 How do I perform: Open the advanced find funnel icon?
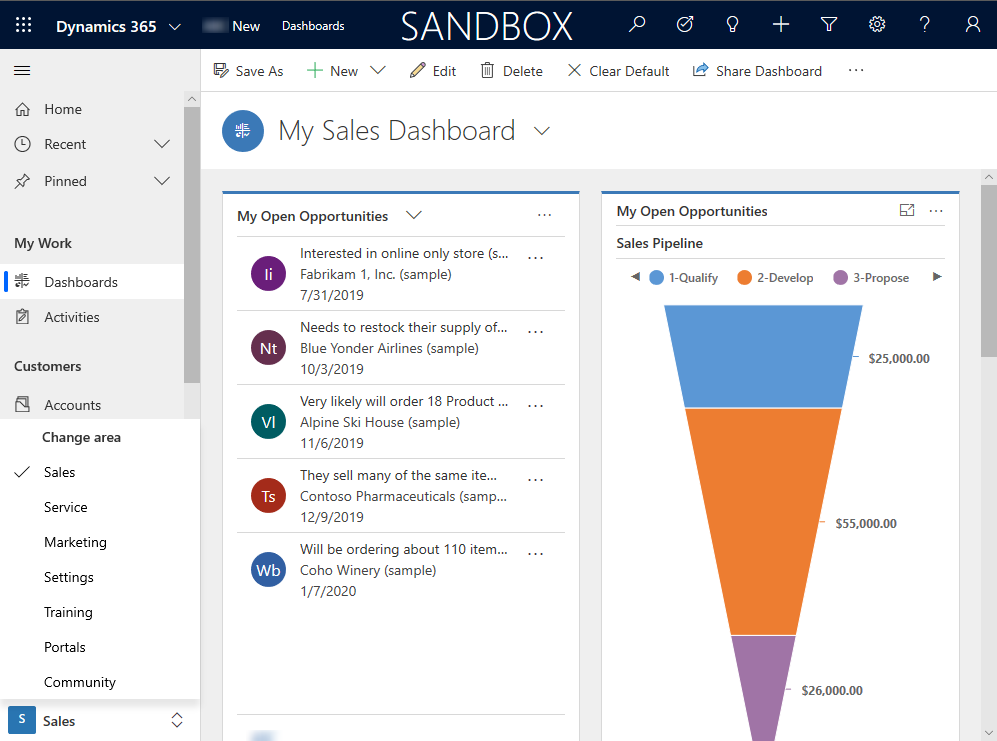coord(829,25)
